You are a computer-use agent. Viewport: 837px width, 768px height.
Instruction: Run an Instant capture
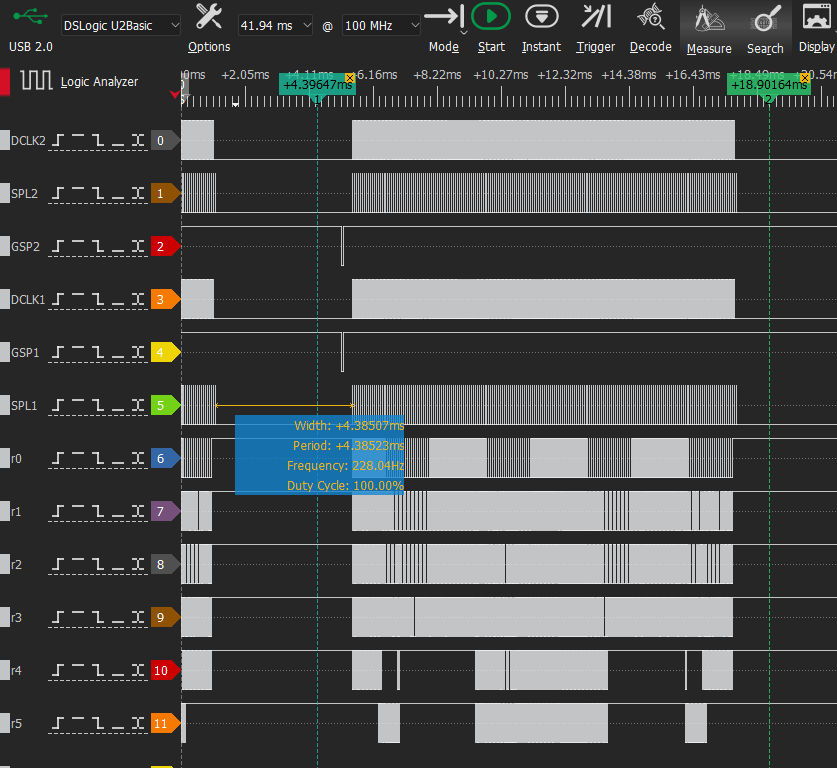point(541,27)
